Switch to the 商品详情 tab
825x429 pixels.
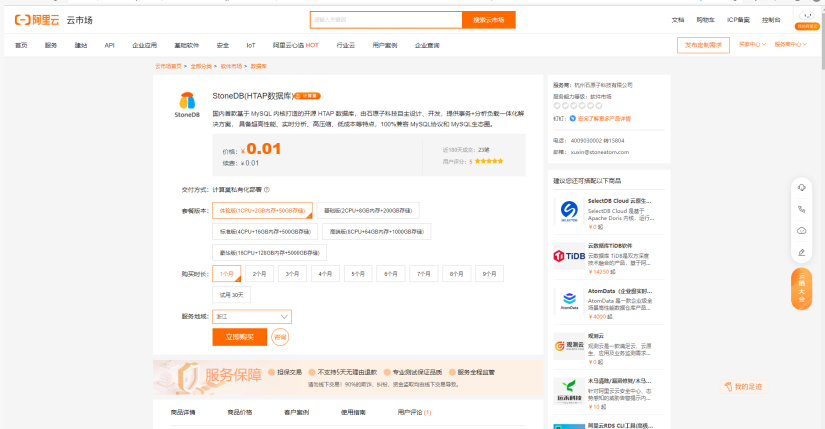183,412
